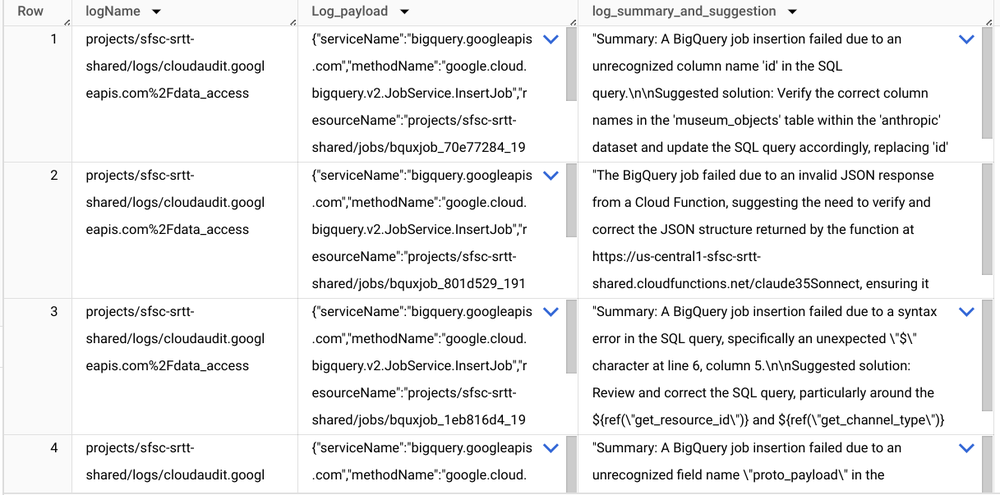Expand row 4 summary cell chevron
Image resolution: width=1000 pixels, height=495 pixels.
(x=967, y=448)
